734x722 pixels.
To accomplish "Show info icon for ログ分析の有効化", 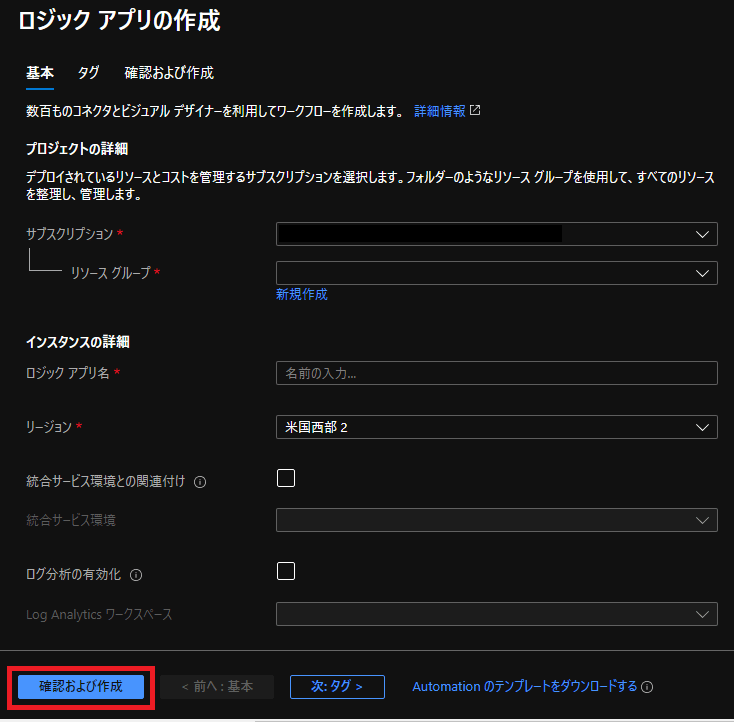I will (x=136, y=575).
